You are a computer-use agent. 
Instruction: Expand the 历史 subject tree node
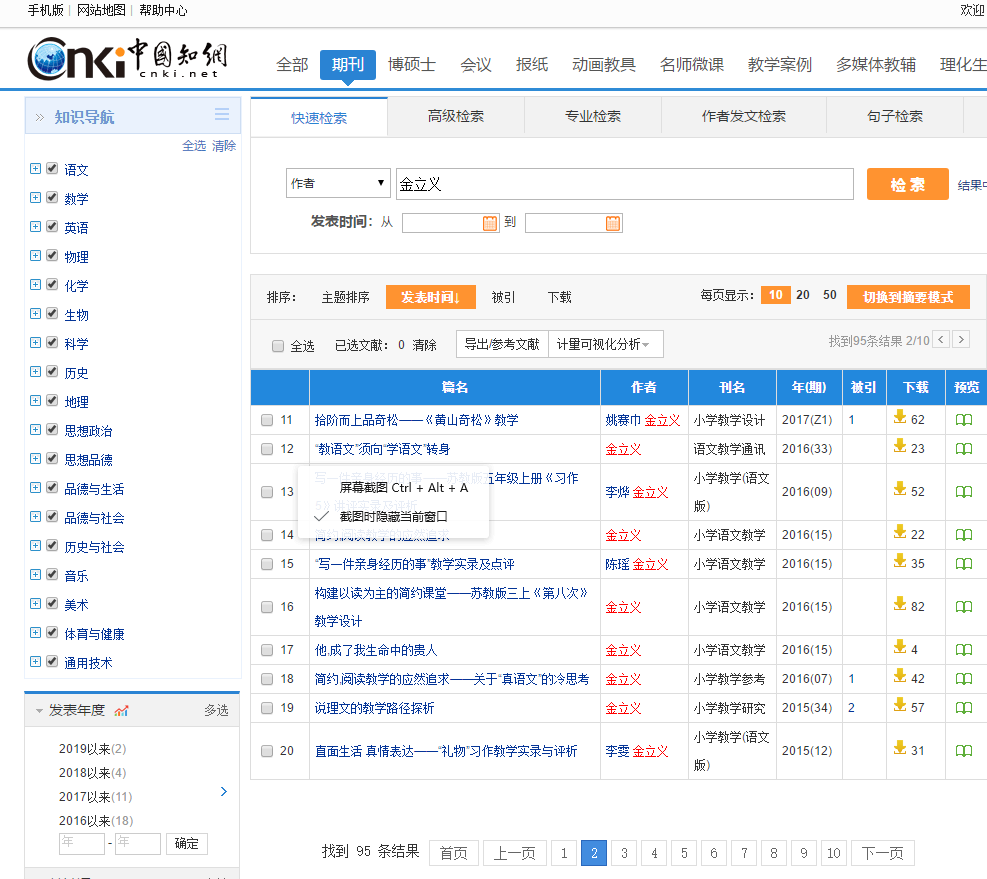pyautogui.click(x=36, y=371)
